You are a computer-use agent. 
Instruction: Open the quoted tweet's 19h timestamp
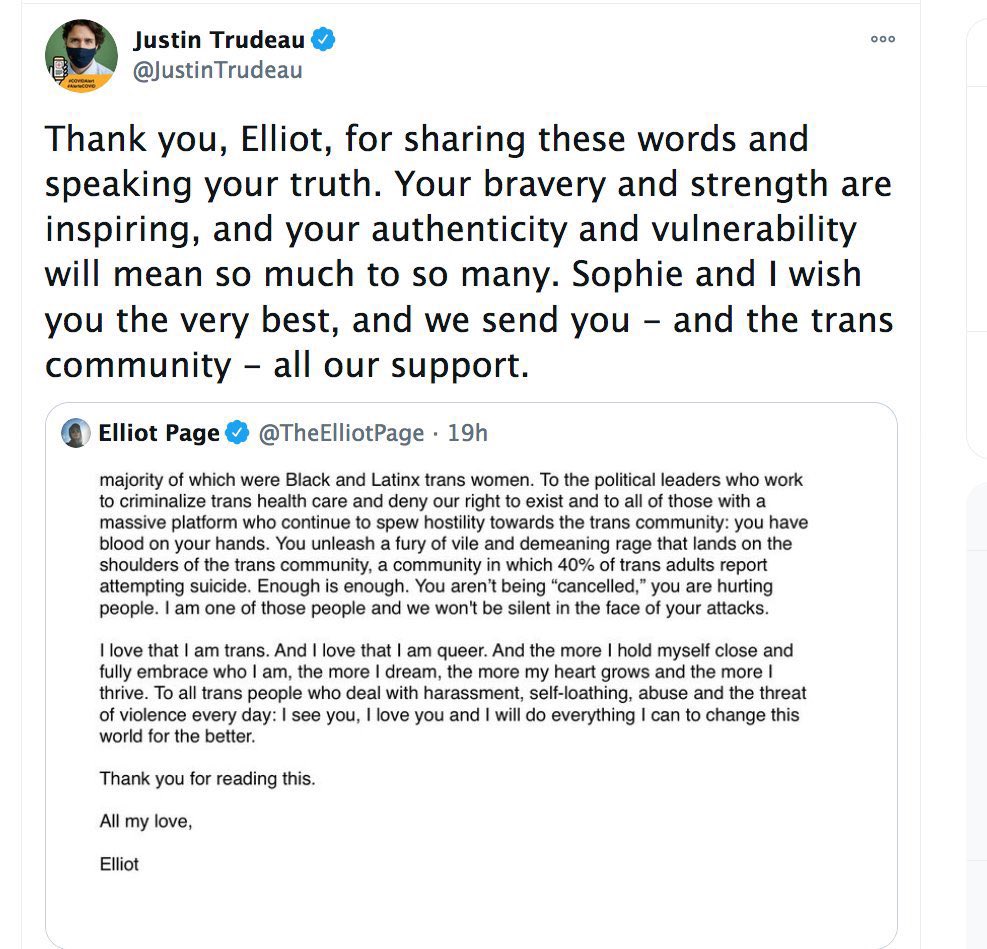pyautogui.click(x=468, y=433)
